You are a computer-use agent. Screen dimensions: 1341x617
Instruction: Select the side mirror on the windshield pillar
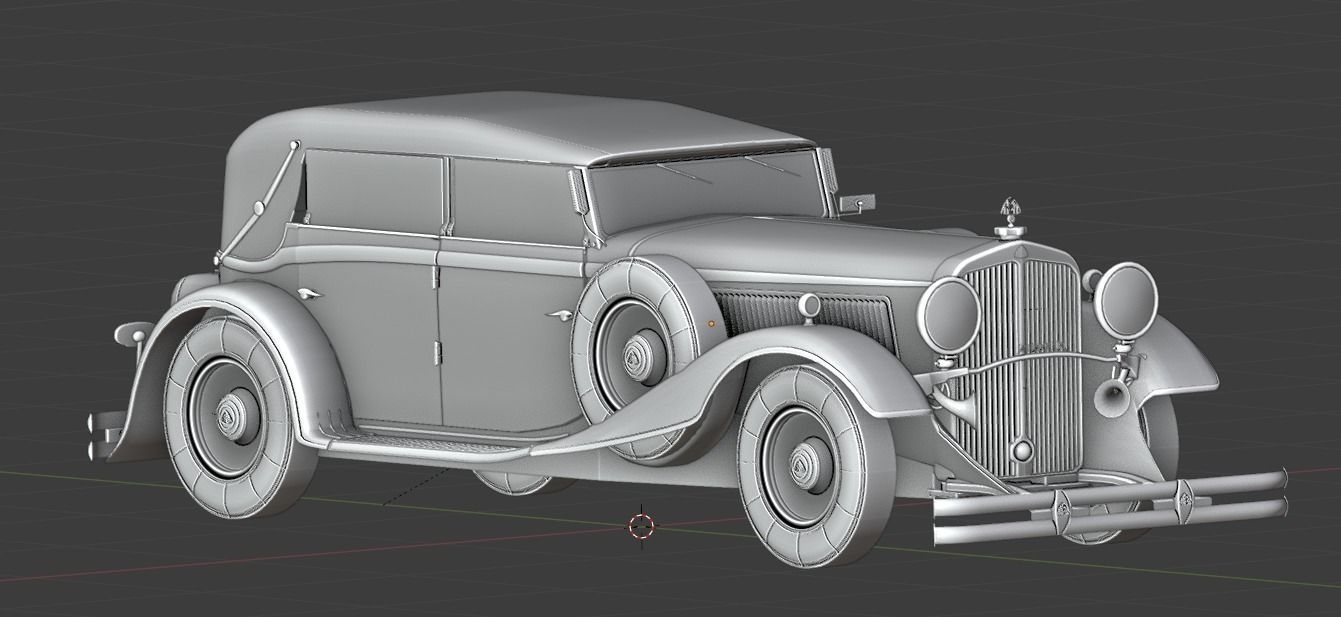pos(857,204)
